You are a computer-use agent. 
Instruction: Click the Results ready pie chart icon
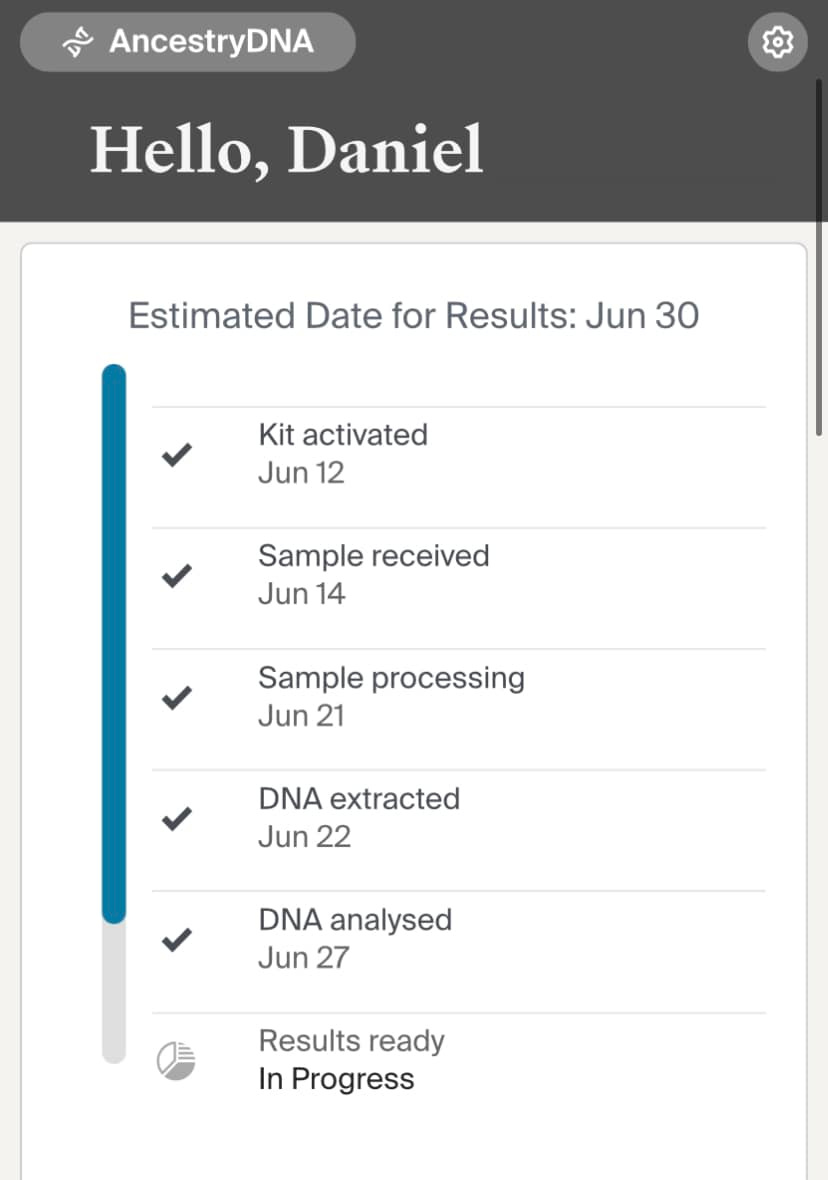point(176,1060)
